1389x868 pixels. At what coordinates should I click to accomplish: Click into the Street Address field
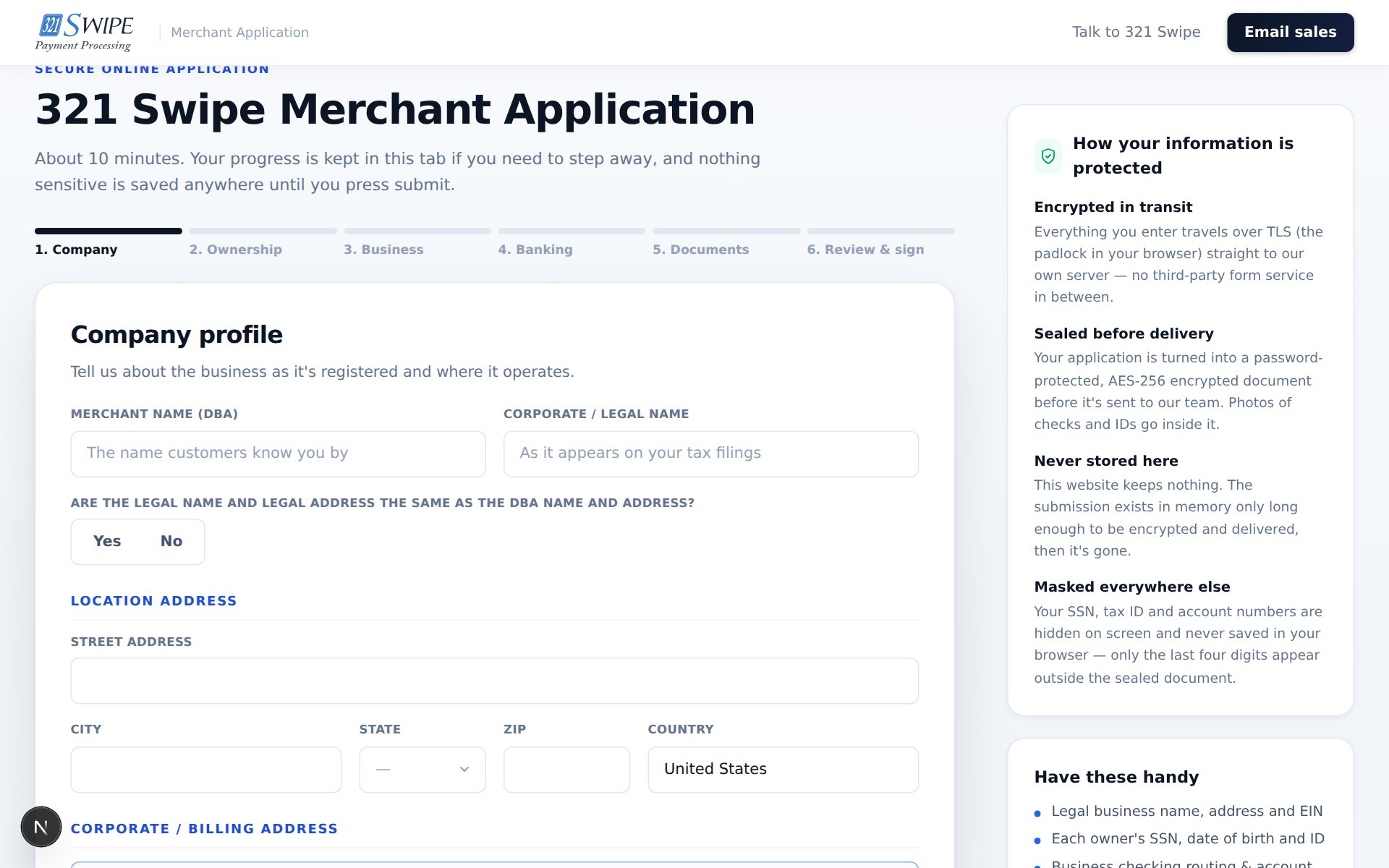tap(495, 681)
